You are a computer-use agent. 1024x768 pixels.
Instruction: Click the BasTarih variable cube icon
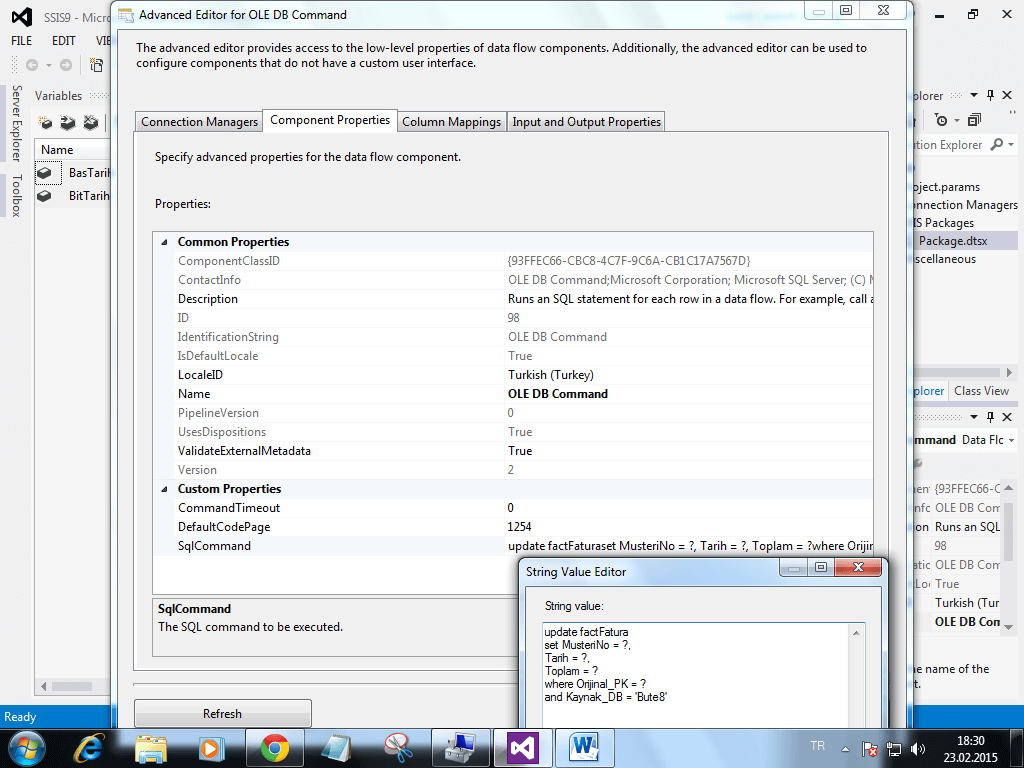point(44,173)
